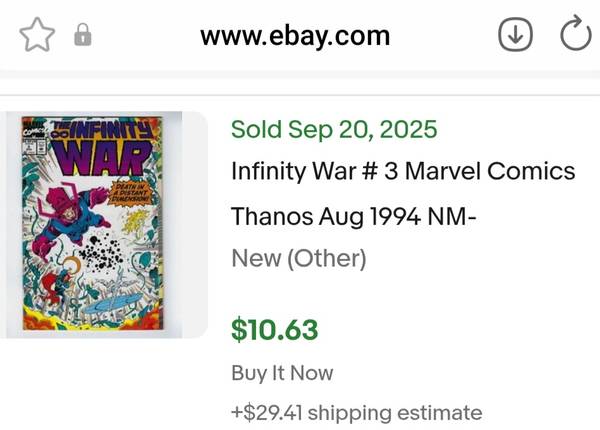Screen dimensions: 600x430
Task: Click the Buy It Now label
Action: [282, 373]
